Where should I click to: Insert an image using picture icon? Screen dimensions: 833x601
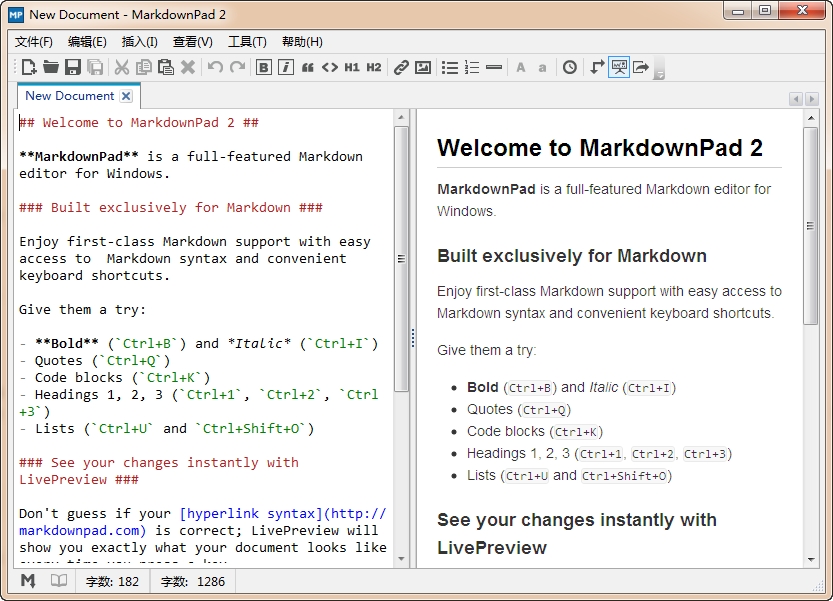(423, 67)
